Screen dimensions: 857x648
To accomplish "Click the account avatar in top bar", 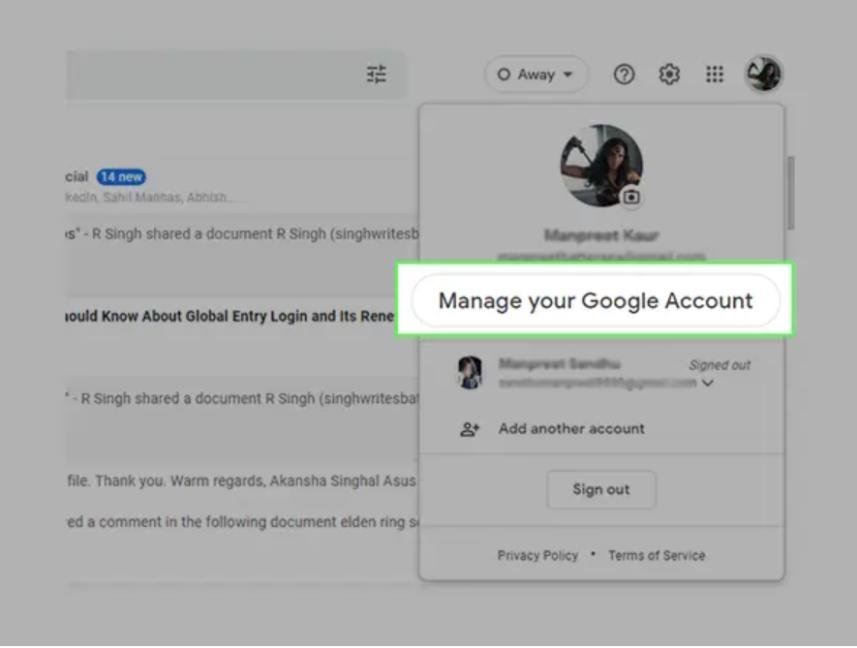I will [x=764, y=75].
